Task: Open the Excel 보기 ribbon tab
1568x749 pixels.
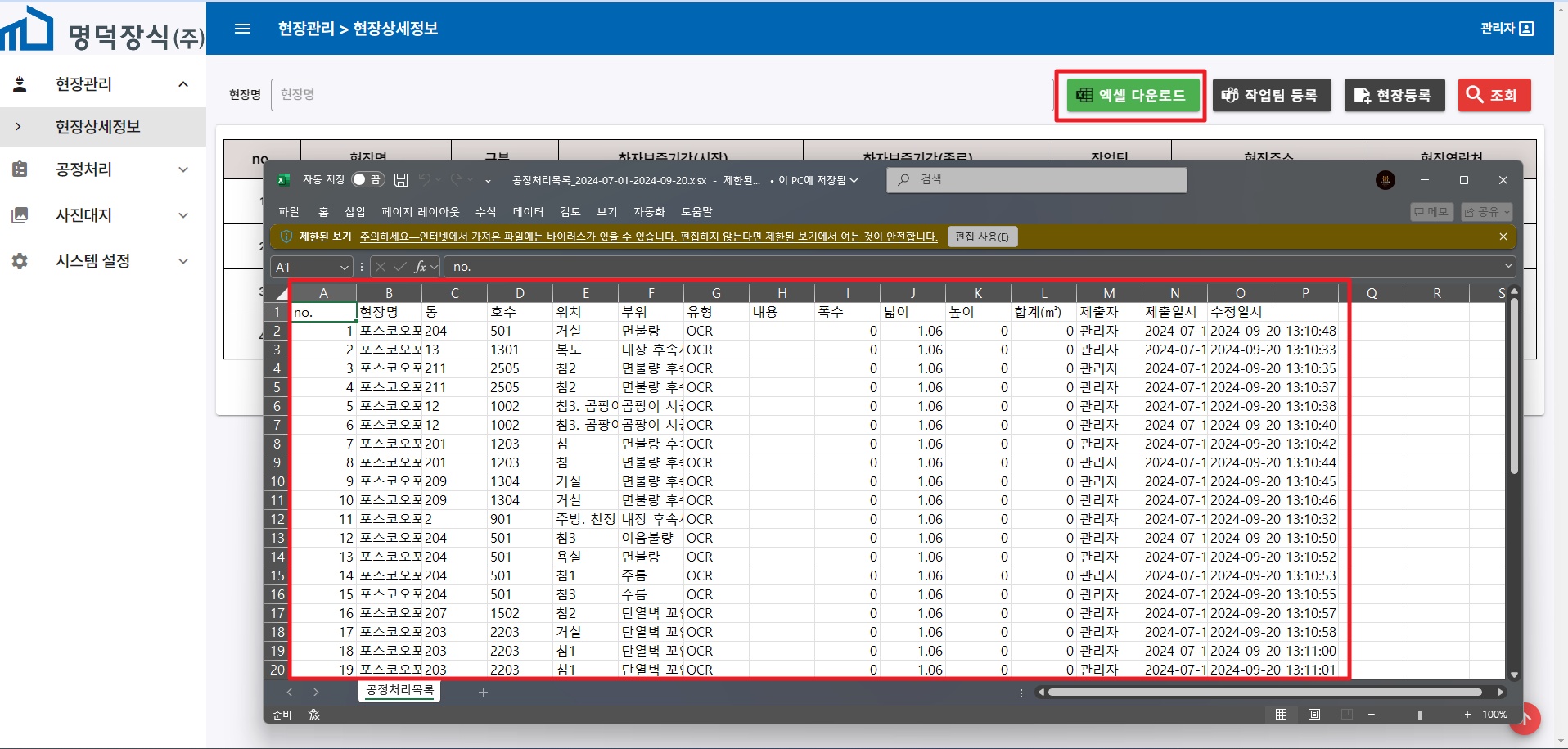Action: click(607, 211)
